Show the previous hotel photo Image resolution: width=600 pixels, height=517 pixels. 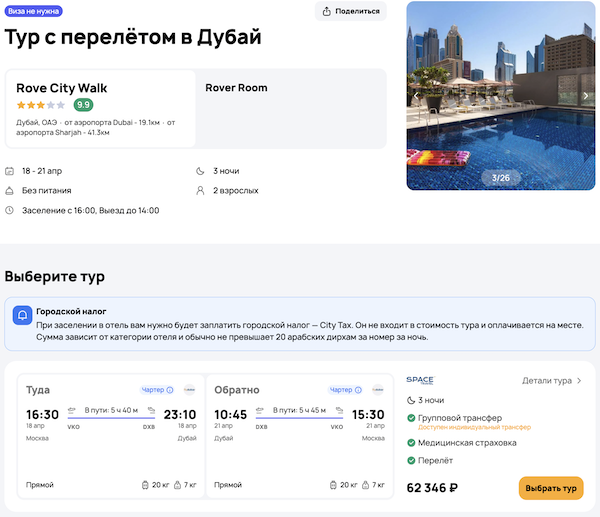point(417,96)
